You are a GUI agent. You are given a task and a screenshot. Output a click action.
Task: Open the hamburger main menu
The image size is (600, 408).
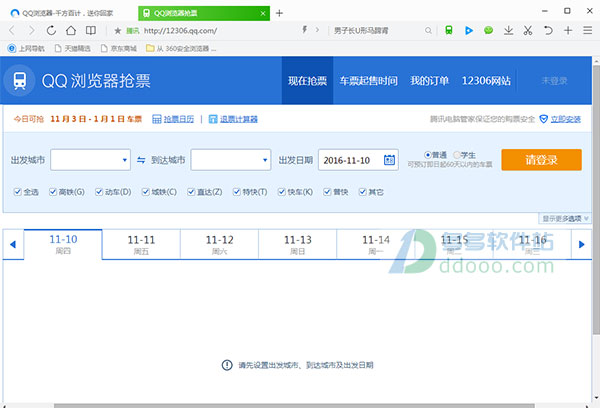tap(588, 30)
